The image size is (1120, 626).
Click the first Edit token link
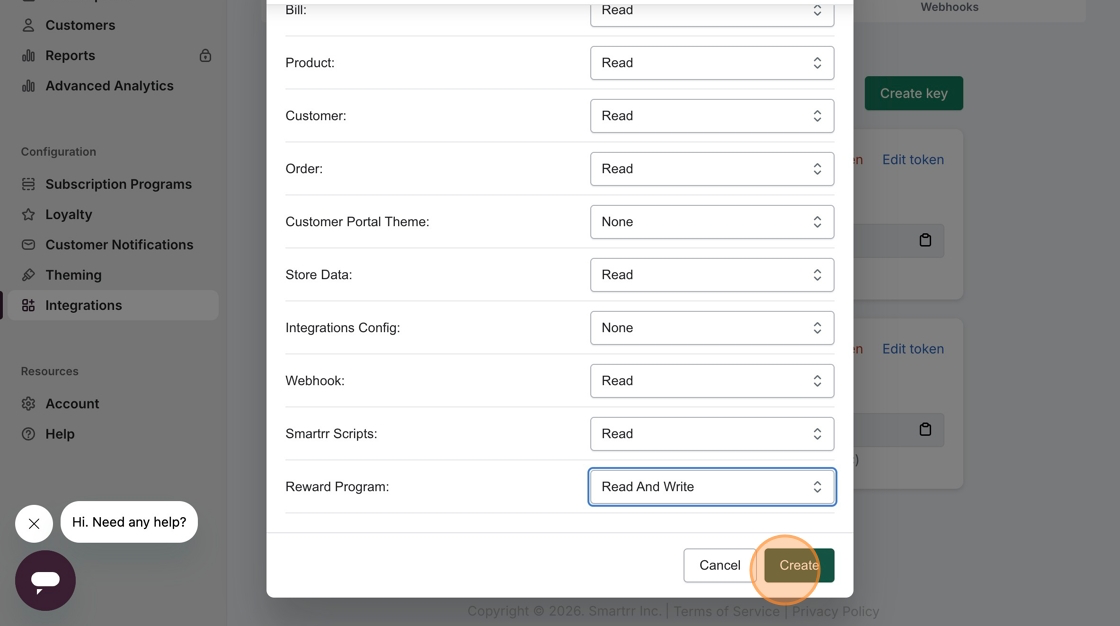[x=912, y=160]
